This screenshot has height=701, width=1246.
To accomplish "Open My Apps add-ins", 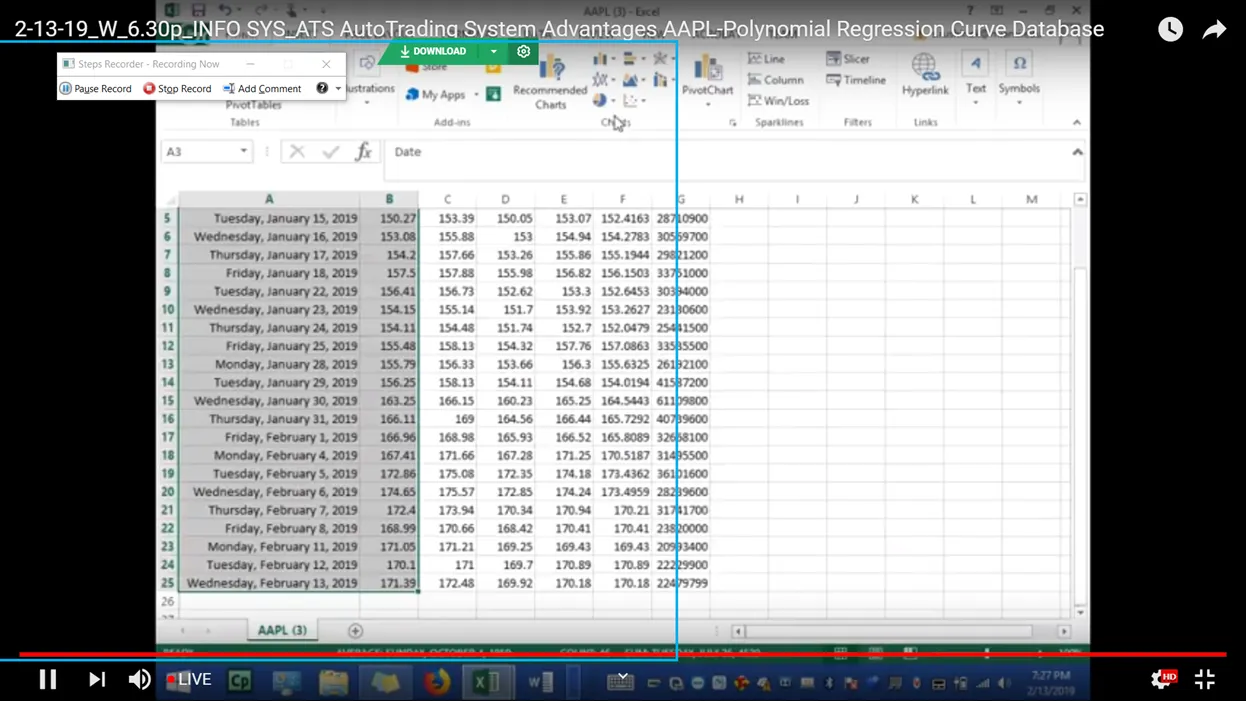I will (435, 94).
